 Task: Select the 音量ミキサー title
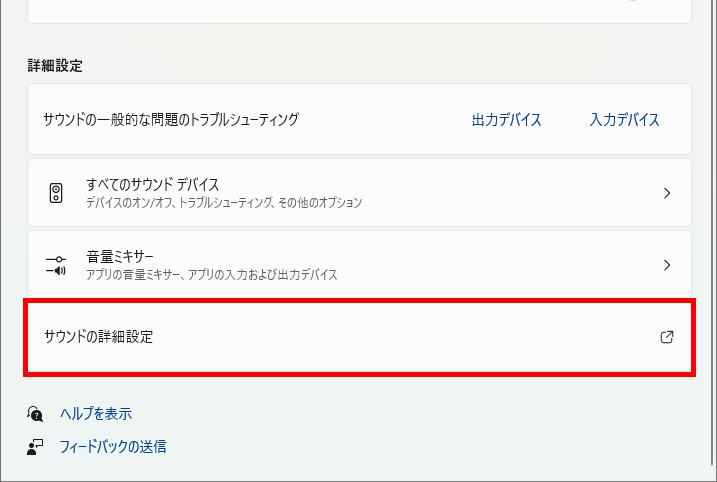(x=120, y=257)
